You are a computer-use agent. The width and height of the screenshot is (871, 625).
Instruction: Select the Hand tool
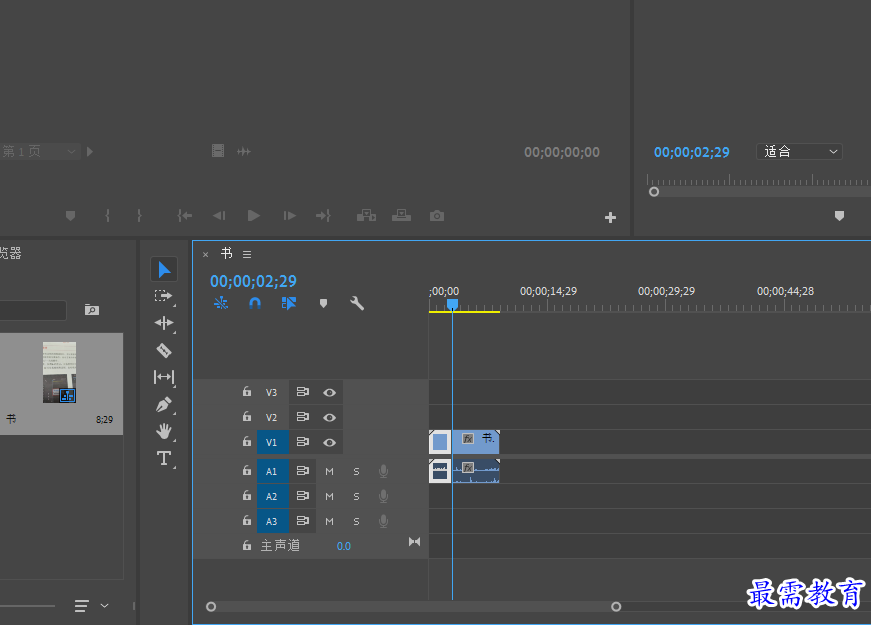click(164, 431)
